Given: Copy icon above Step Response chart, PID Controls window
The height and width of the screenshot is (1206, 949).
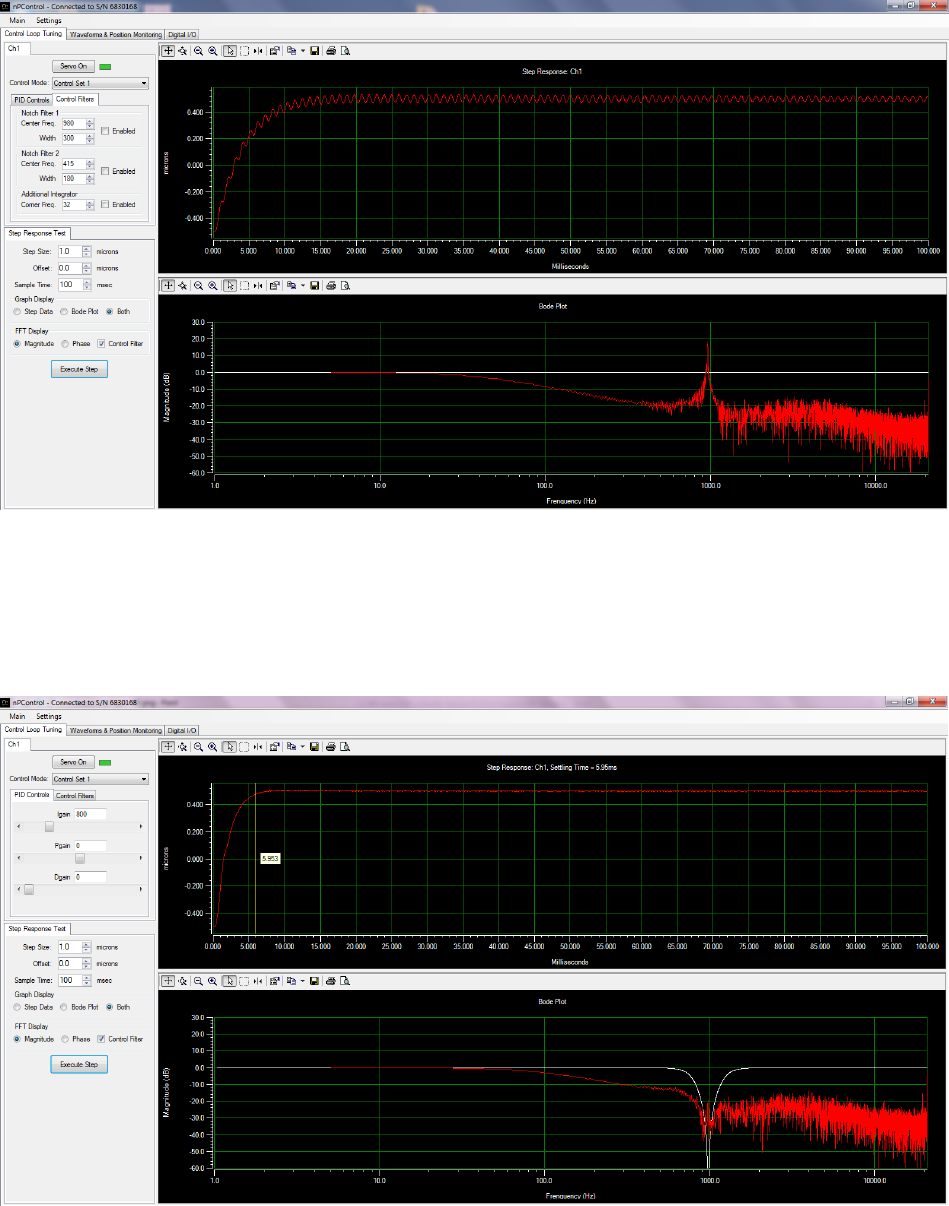Looking at the screenshot, I should [291, 746].
